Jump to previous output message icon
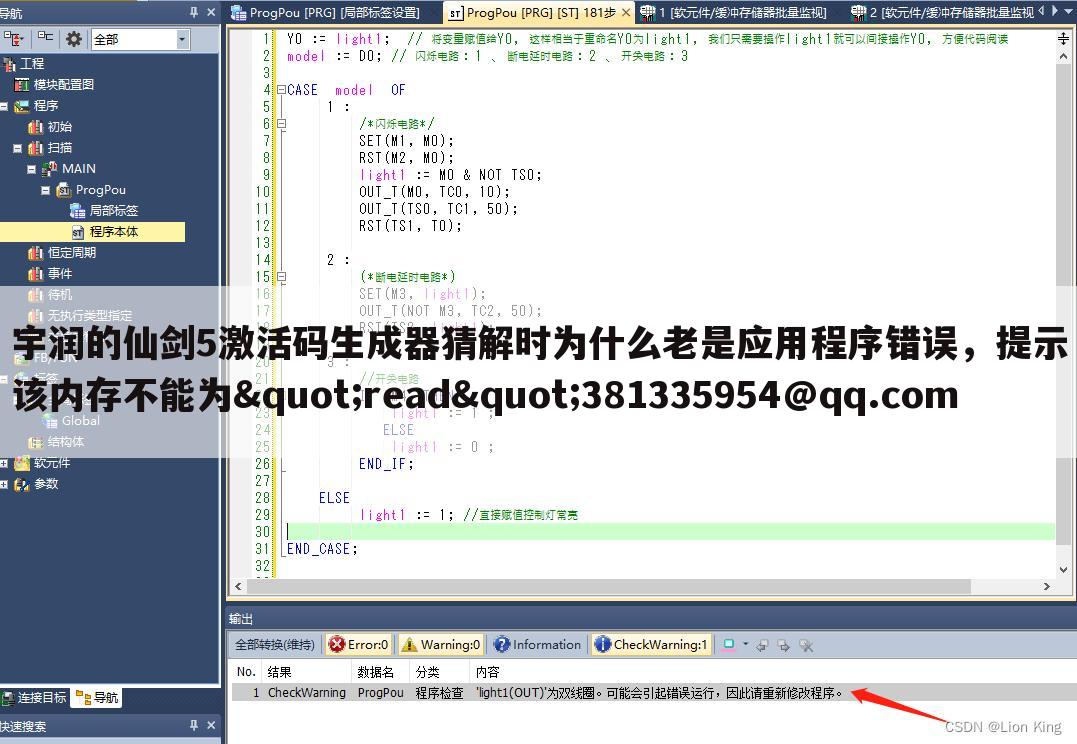Screen dimensions: 1077x744 tap(762, 645)
